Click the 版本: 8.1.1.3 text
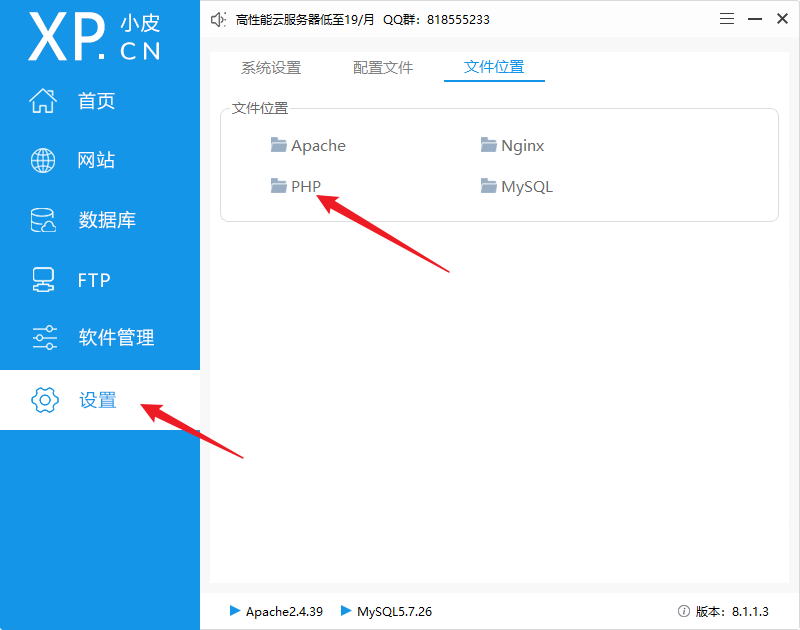This screenshot has height=630, width=800. coord(732,611)
